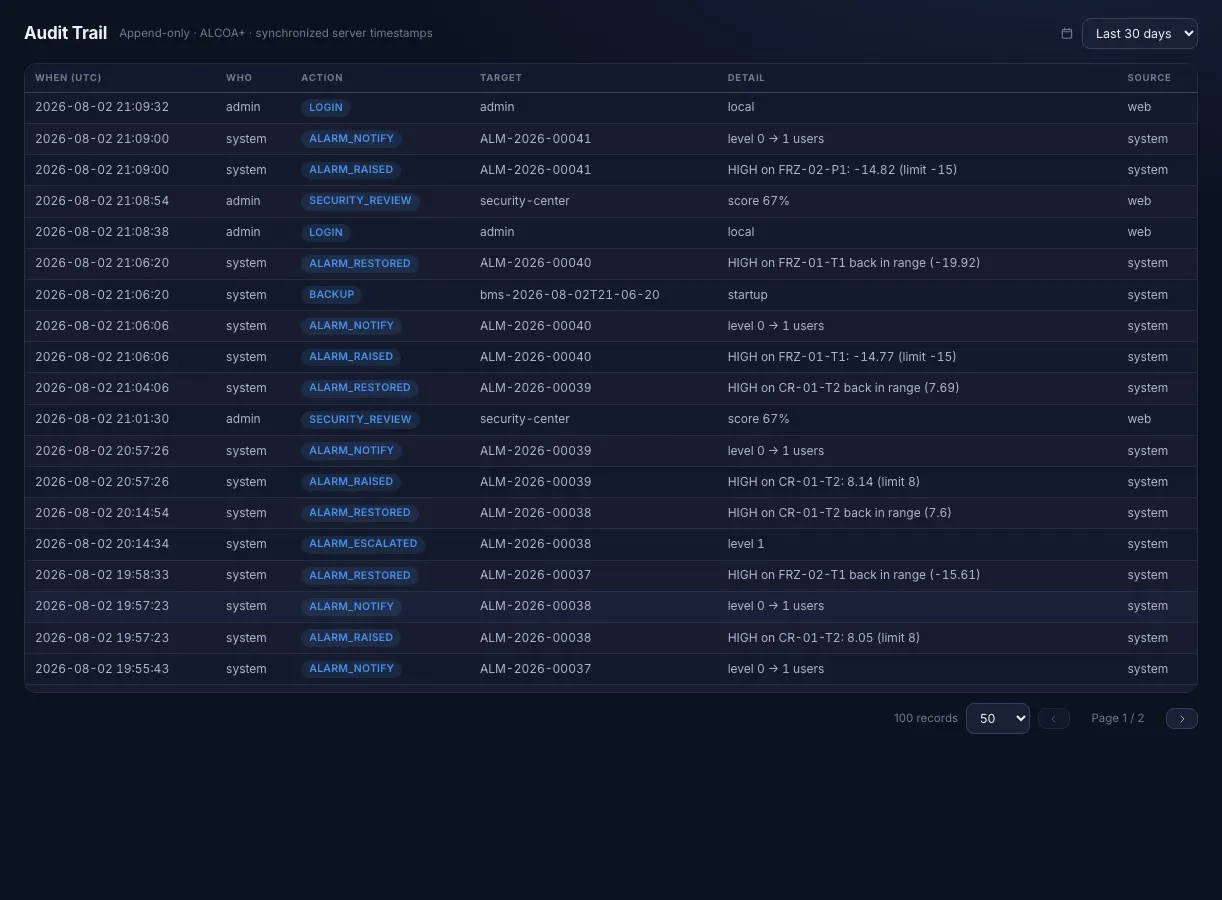Click the BACKUP action badge
Viewport: 1222px width, 900px height.
click(332, 295)
